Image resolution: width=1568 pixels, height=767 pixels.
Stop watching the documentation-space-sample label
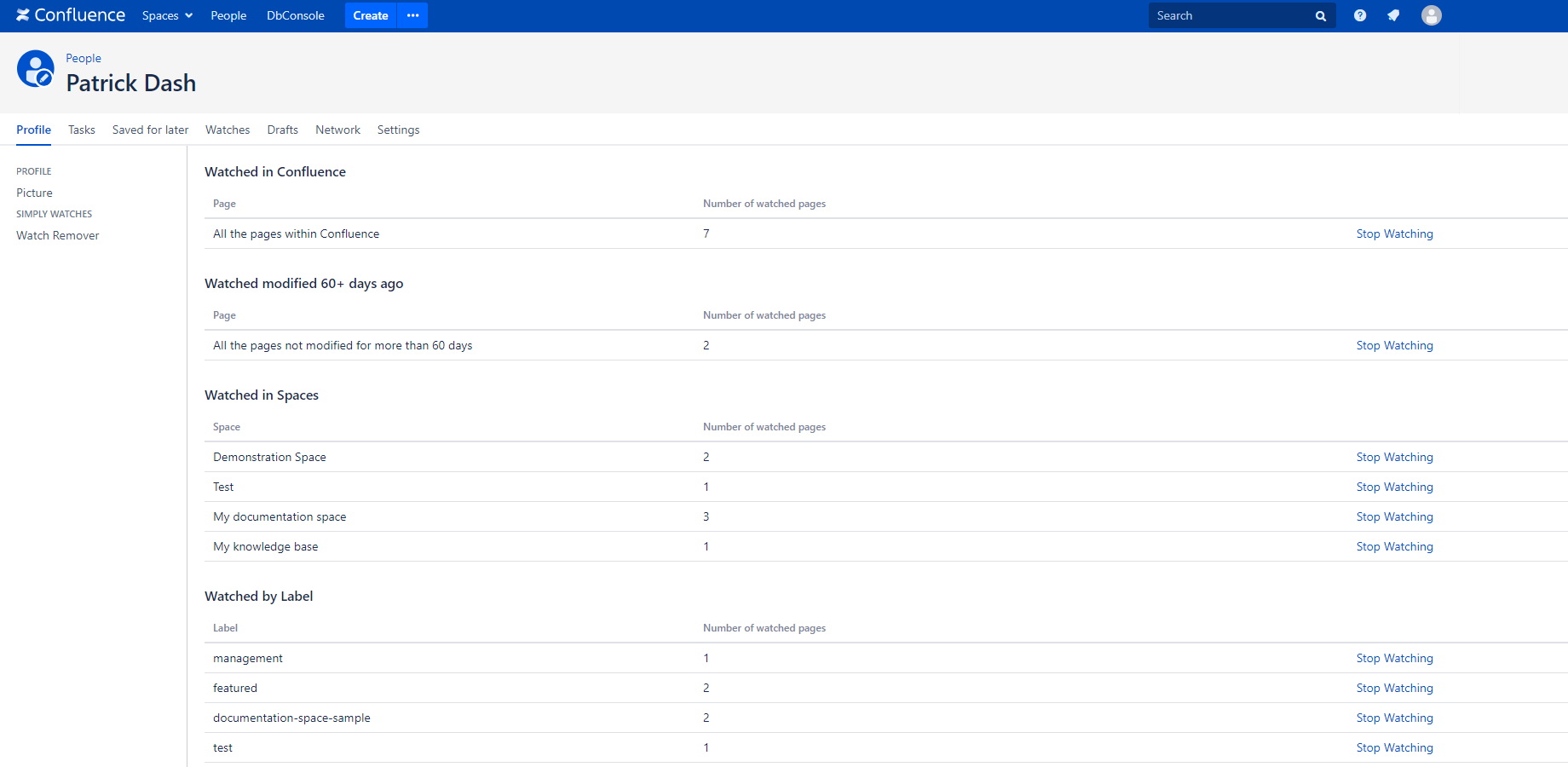coord(1394,718)
